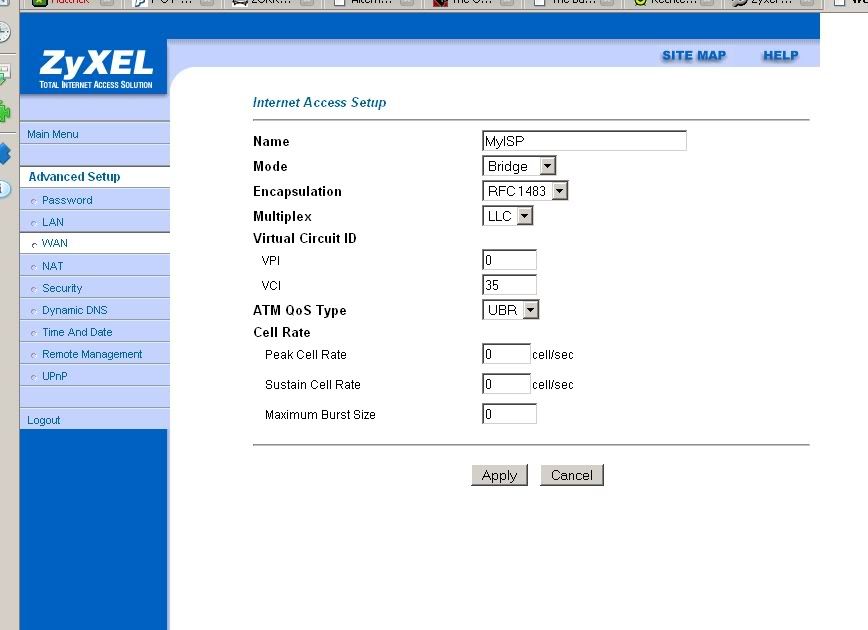Viewport: 868px width, 630px height.
Task: Click the HELP link
Action: 780,56
